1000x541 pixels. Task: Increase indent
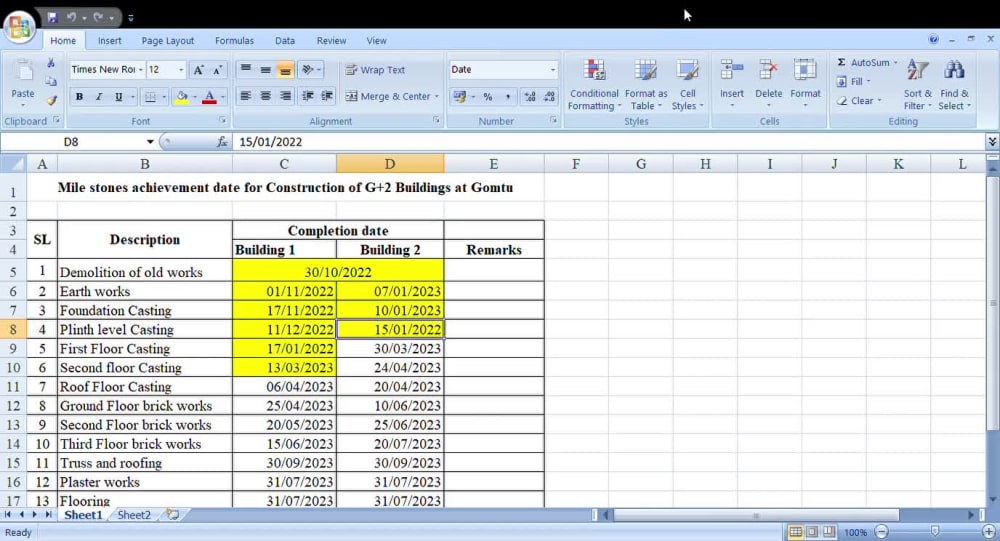coord(327,96)
